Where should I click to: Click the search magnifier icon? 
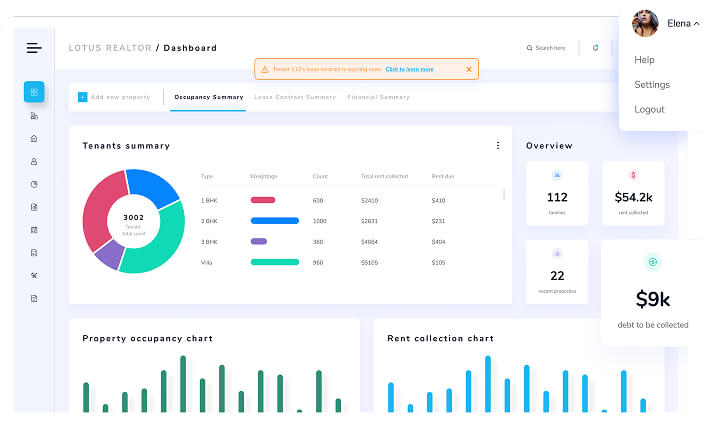pos(530,48)
